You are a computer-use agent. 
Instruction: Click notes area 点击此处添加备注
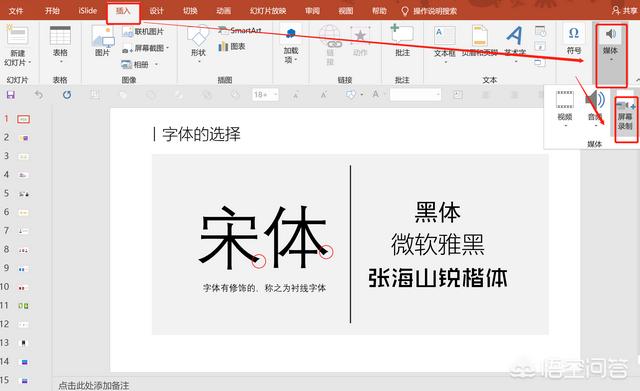point(94,385)
